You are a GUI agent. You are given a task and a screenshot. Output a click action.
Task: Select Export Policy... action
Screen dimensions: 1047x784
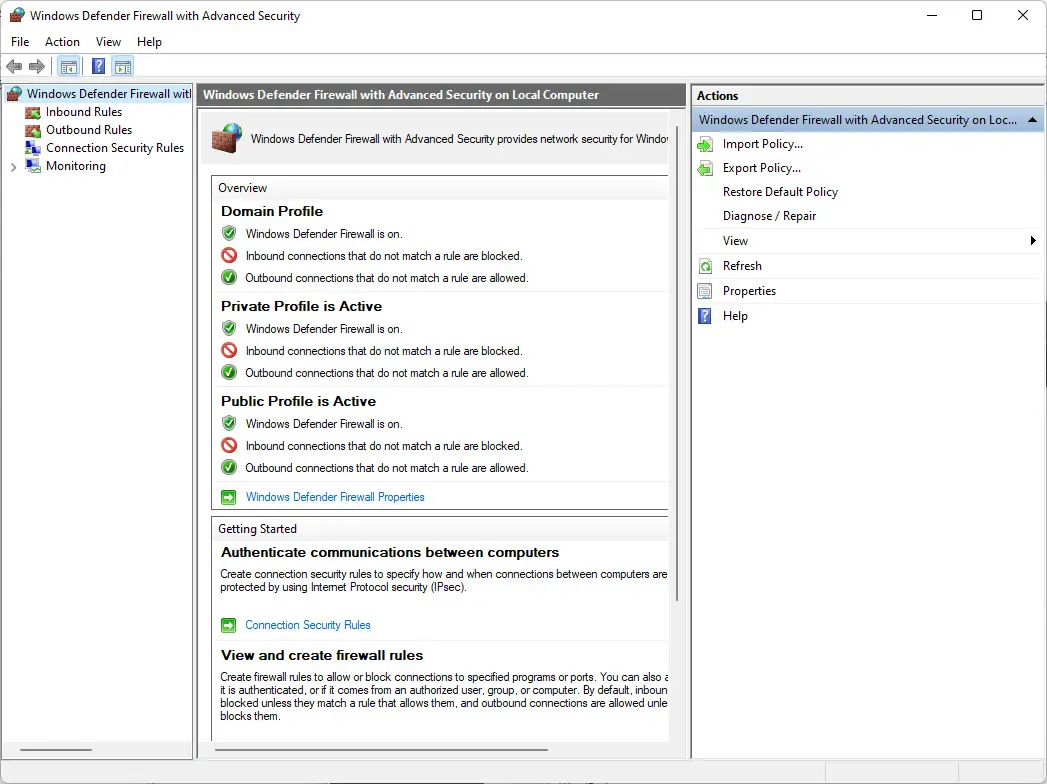click(762, 168)
